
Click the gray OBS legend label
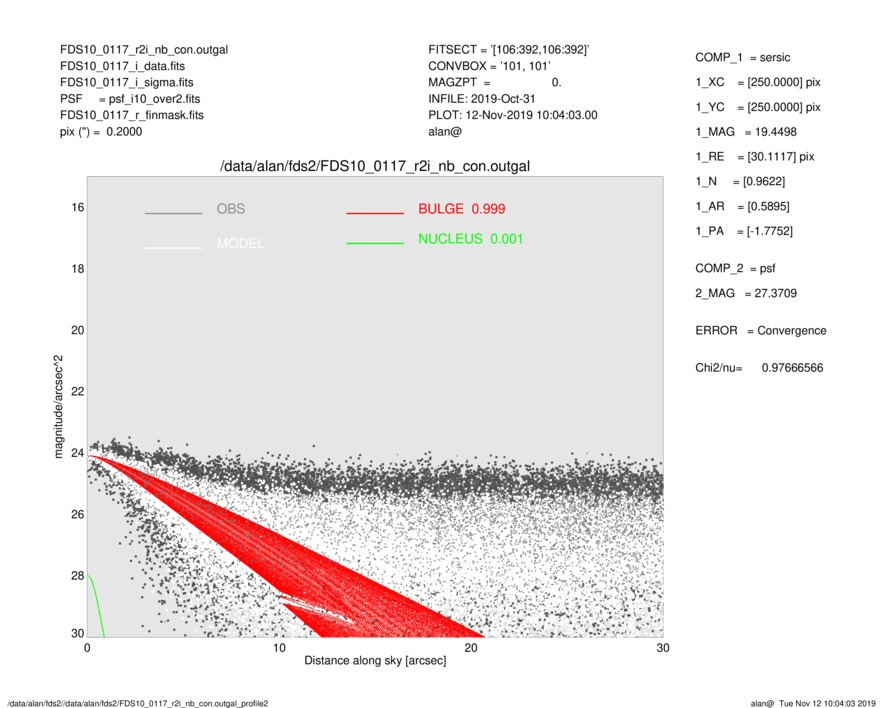pyautogui.click(x=231, y=209)
